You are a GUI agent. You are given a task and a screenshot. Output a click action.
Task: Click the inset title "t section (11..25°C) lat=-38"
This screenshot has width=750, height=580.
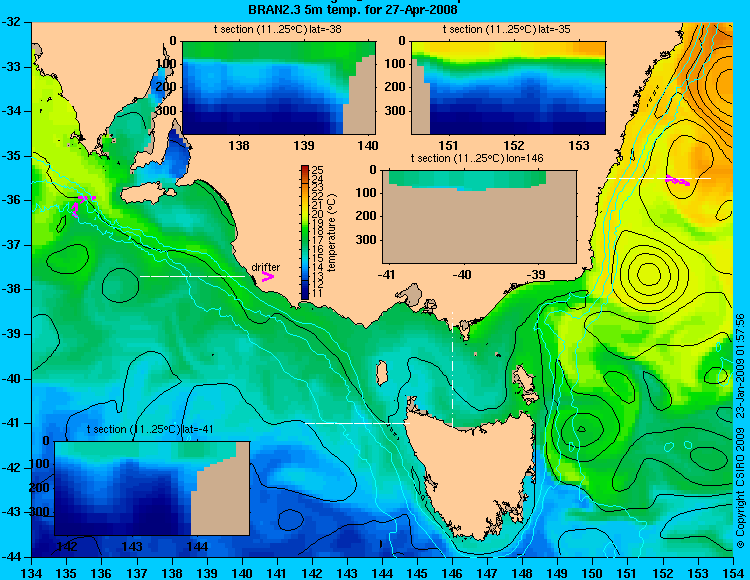point(277,29)
